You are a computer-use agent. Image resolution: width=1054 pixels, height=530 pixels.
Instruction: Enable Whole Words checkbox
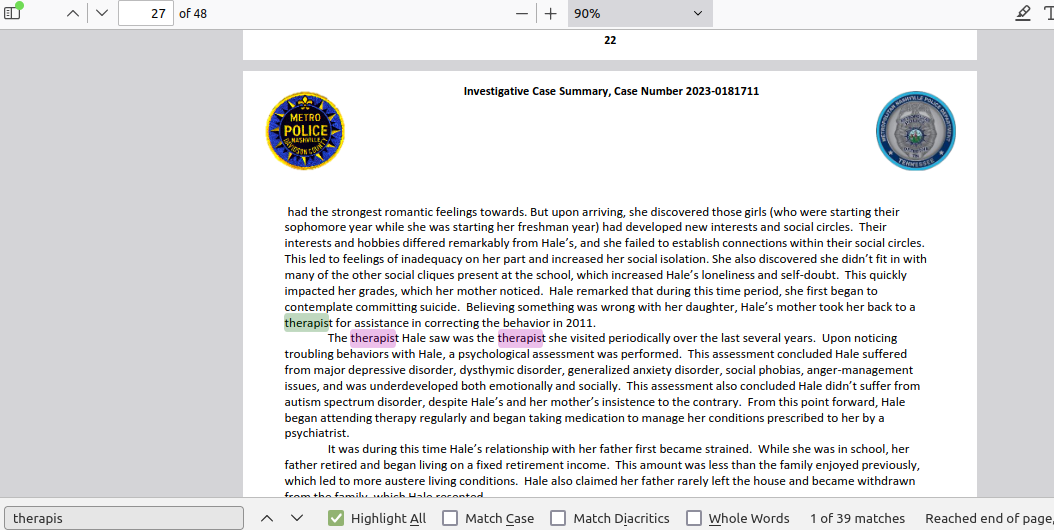tap(694, 518)
